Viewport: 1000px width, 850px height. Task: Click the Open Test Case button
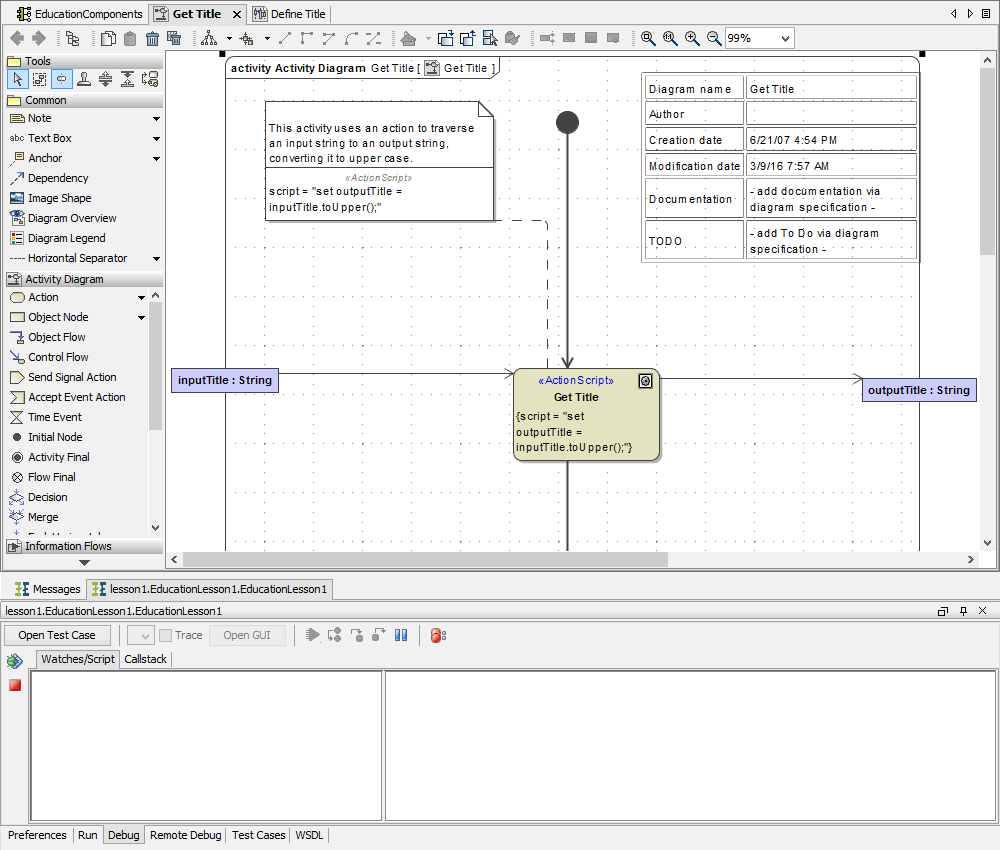(x=56, y=635)
